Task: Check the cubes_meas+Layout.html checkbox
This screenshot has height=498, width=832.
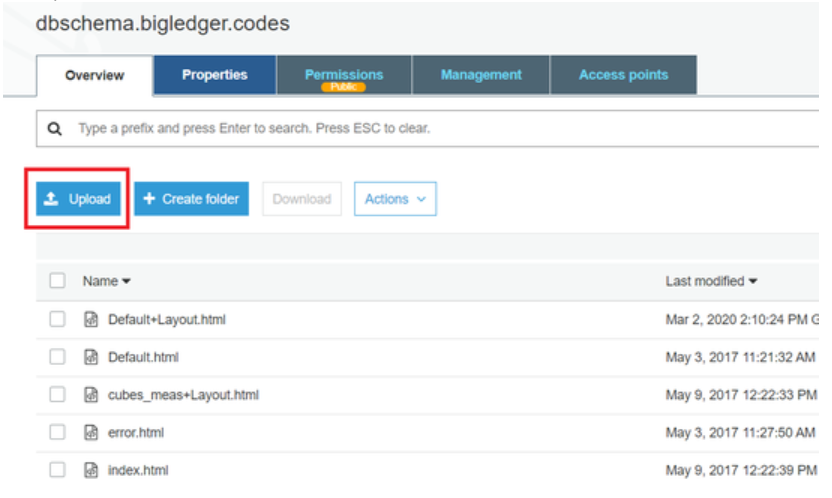Action: (57, 395)
